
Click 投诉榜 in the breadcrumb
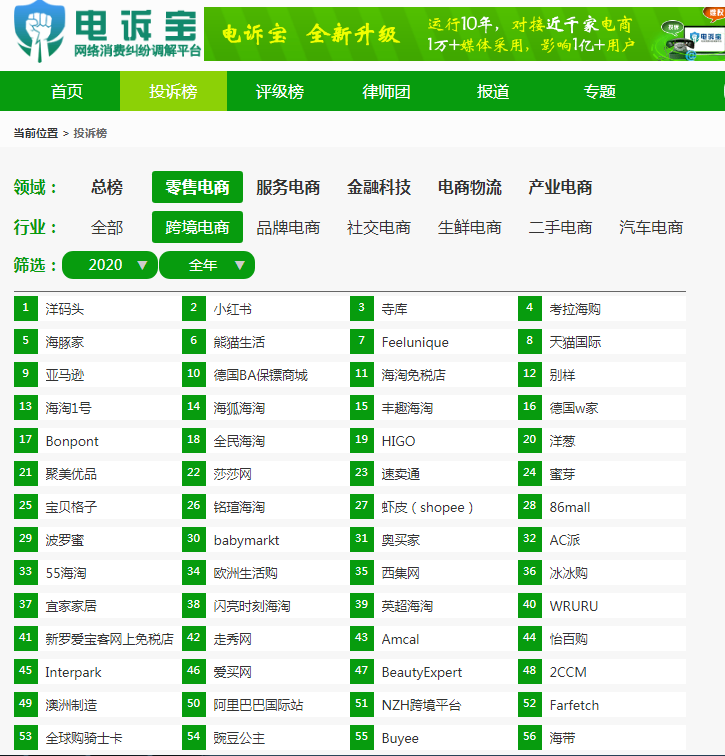(x=90, y=133)
